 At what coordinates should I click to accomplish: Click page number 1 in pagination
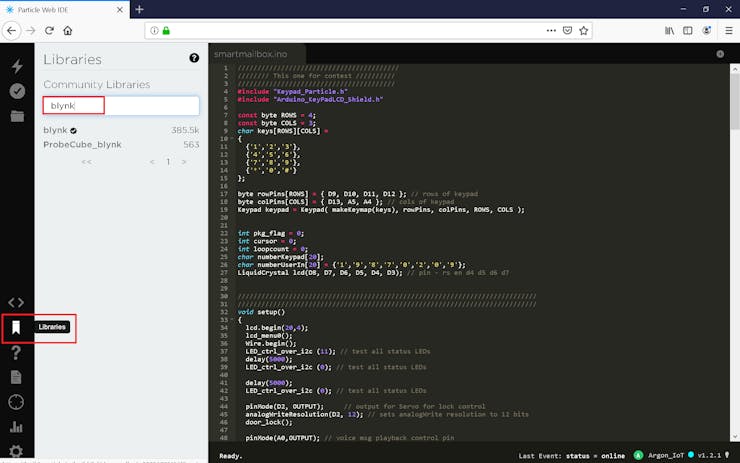coord(168,162)
